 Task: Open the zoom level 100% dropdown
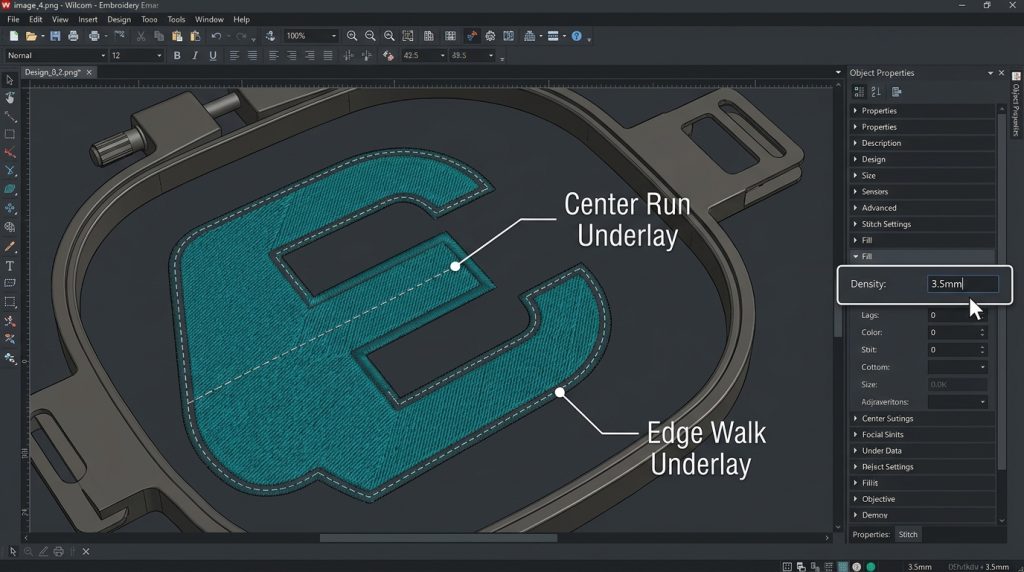[x=333, y=36]
